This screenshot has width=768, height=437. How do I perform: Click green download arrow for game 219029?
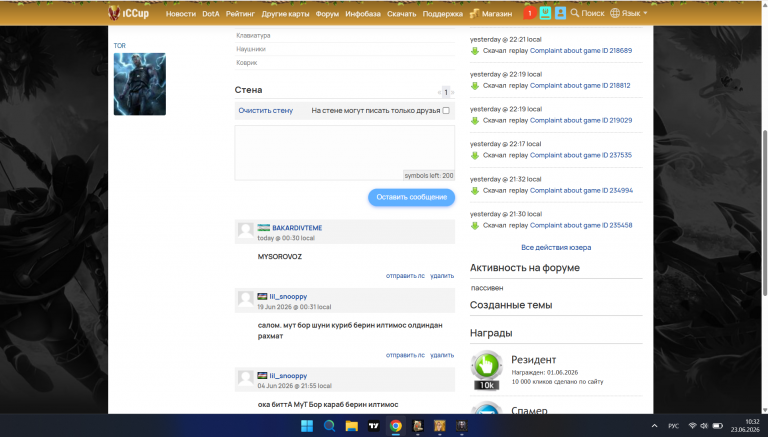(x=475, y=121)
